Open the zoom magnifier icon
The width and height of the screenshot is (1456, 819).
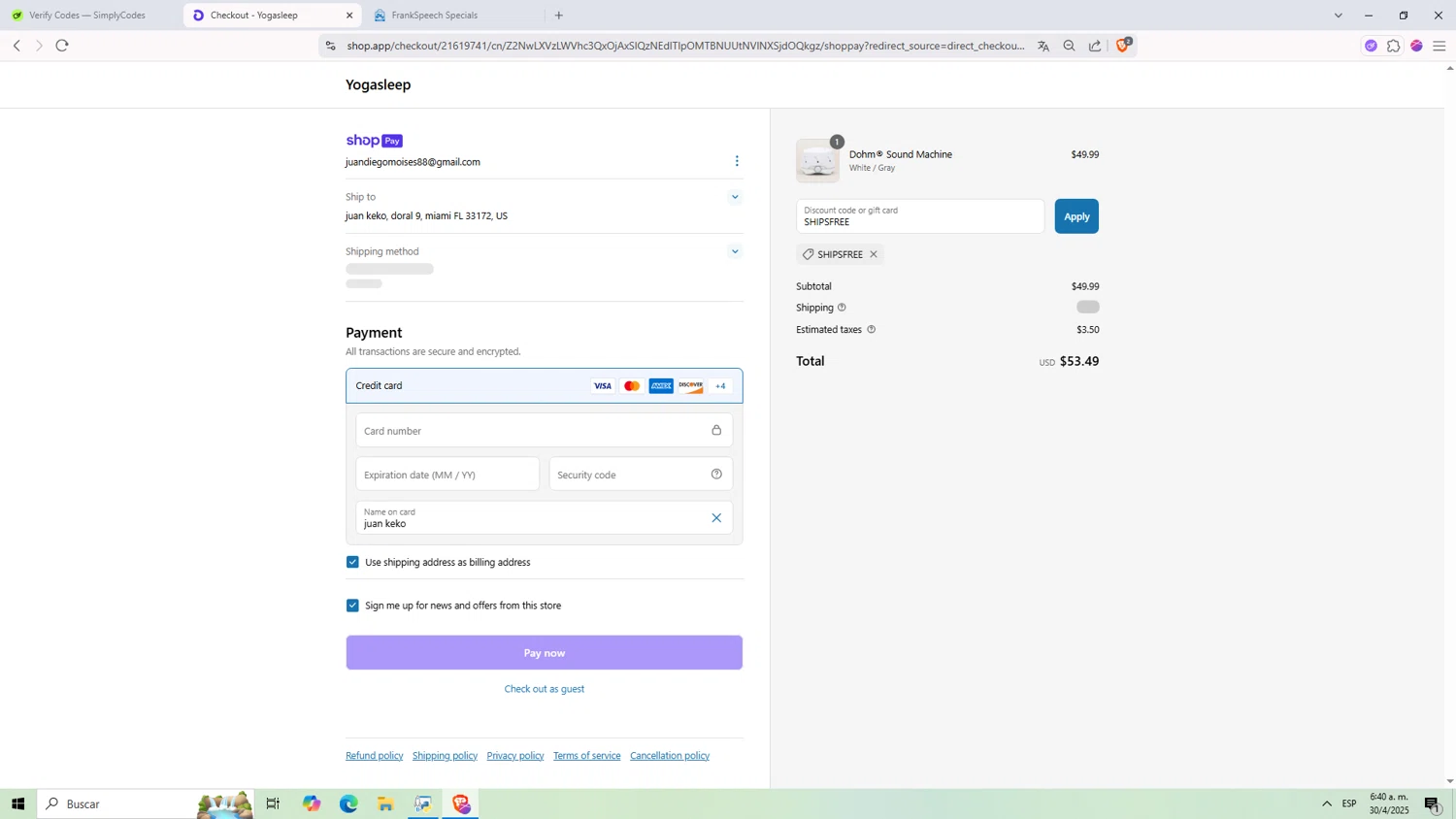pos(1069,46)
